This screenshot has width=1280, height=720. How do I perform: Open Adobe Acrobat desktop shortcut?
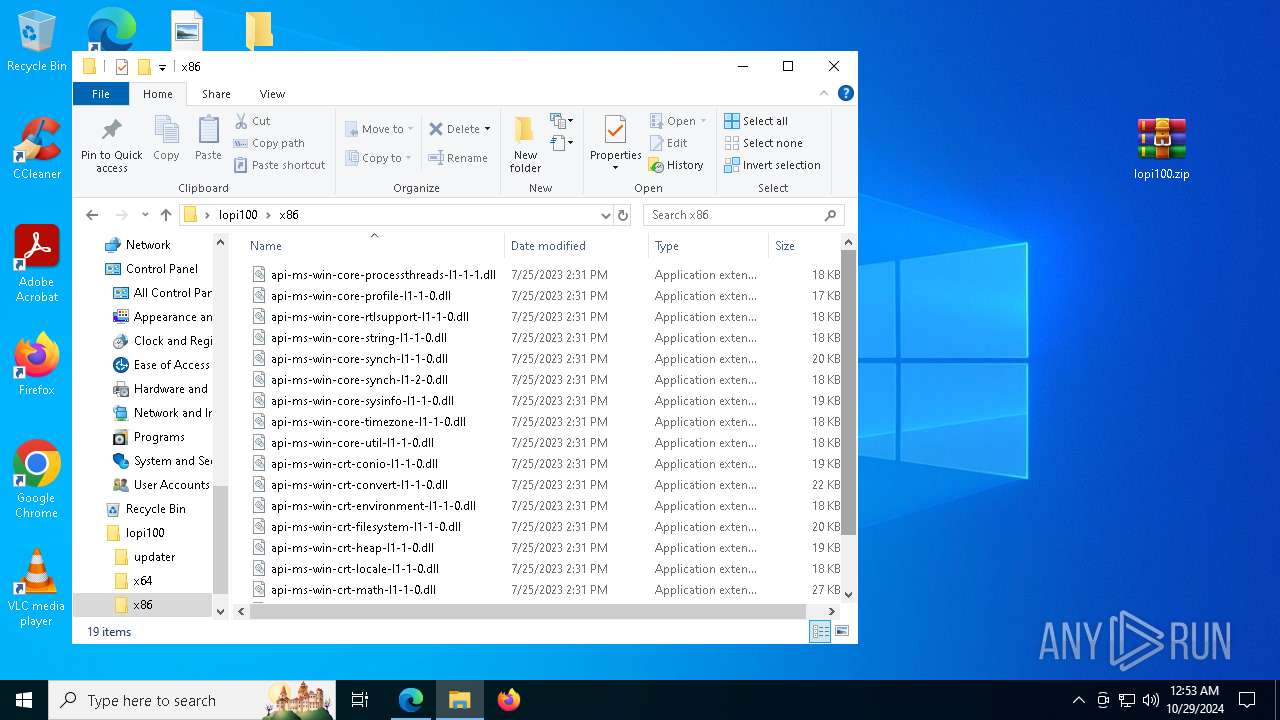(x=37, y=263)
